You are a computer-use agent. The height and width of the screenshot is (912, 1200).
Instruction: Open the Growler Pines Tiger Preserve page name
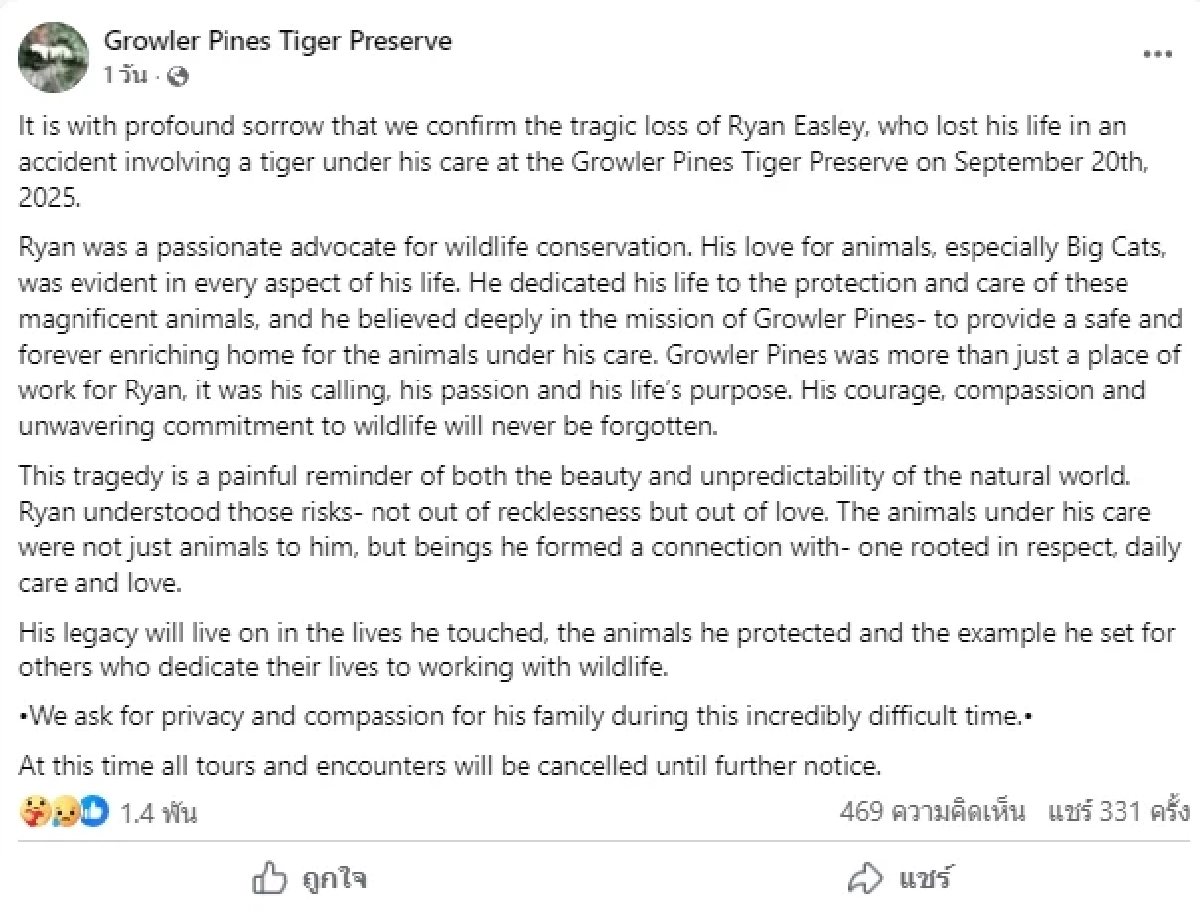point(278,41)
